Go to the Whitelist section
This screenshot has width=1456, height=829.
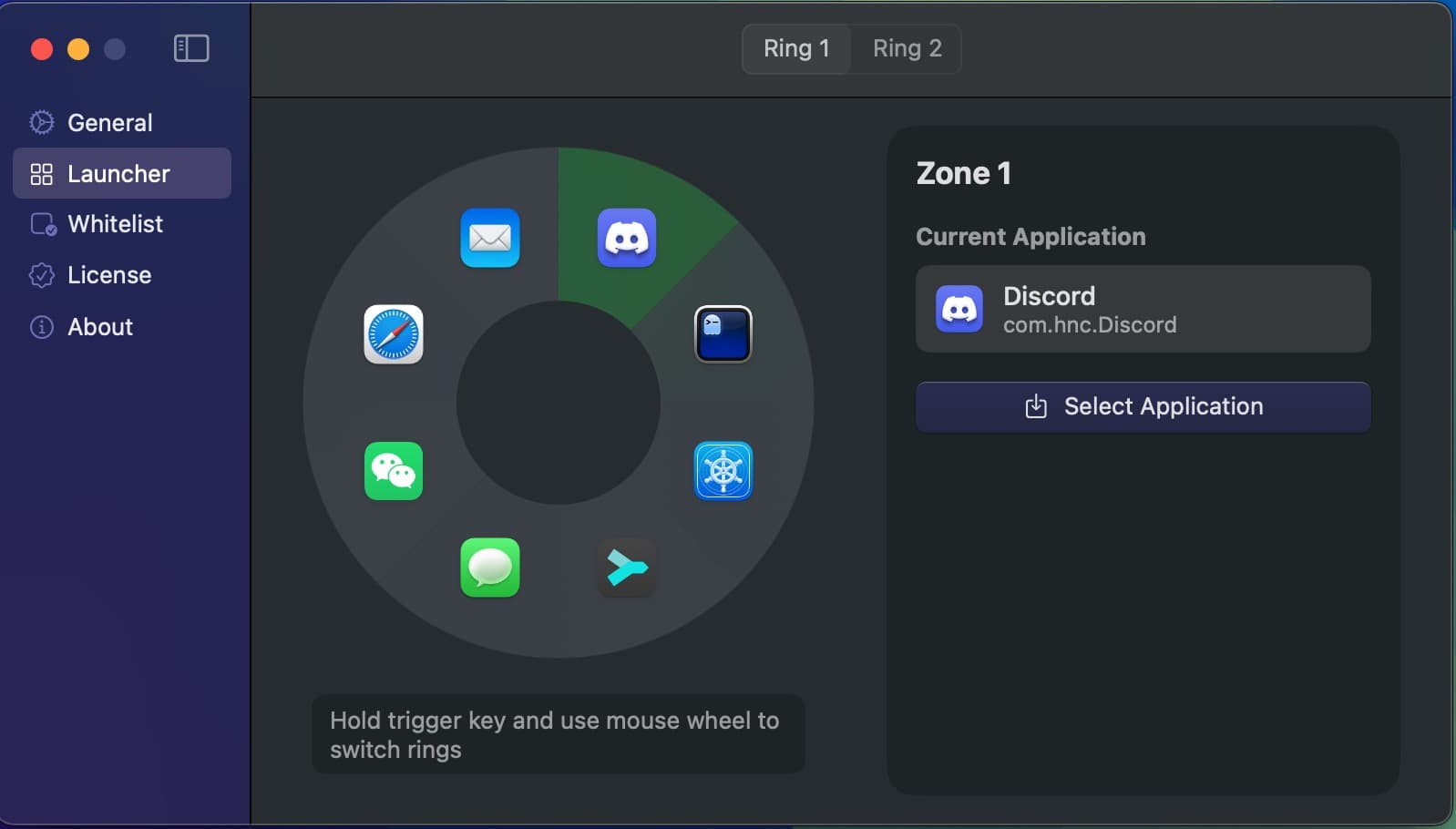tap(115, 224)
